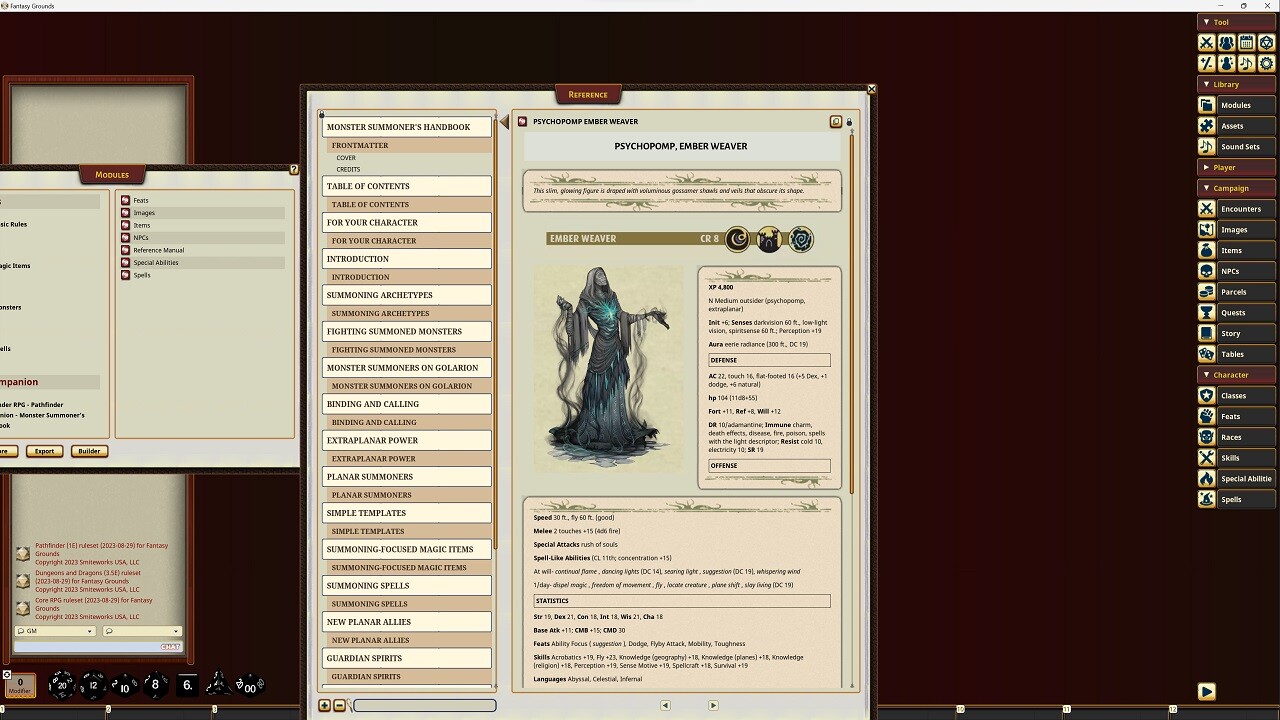Open the Party Sheet tool
The height and width of the screenshot is (720, 1280).
tap(1226, 42)
